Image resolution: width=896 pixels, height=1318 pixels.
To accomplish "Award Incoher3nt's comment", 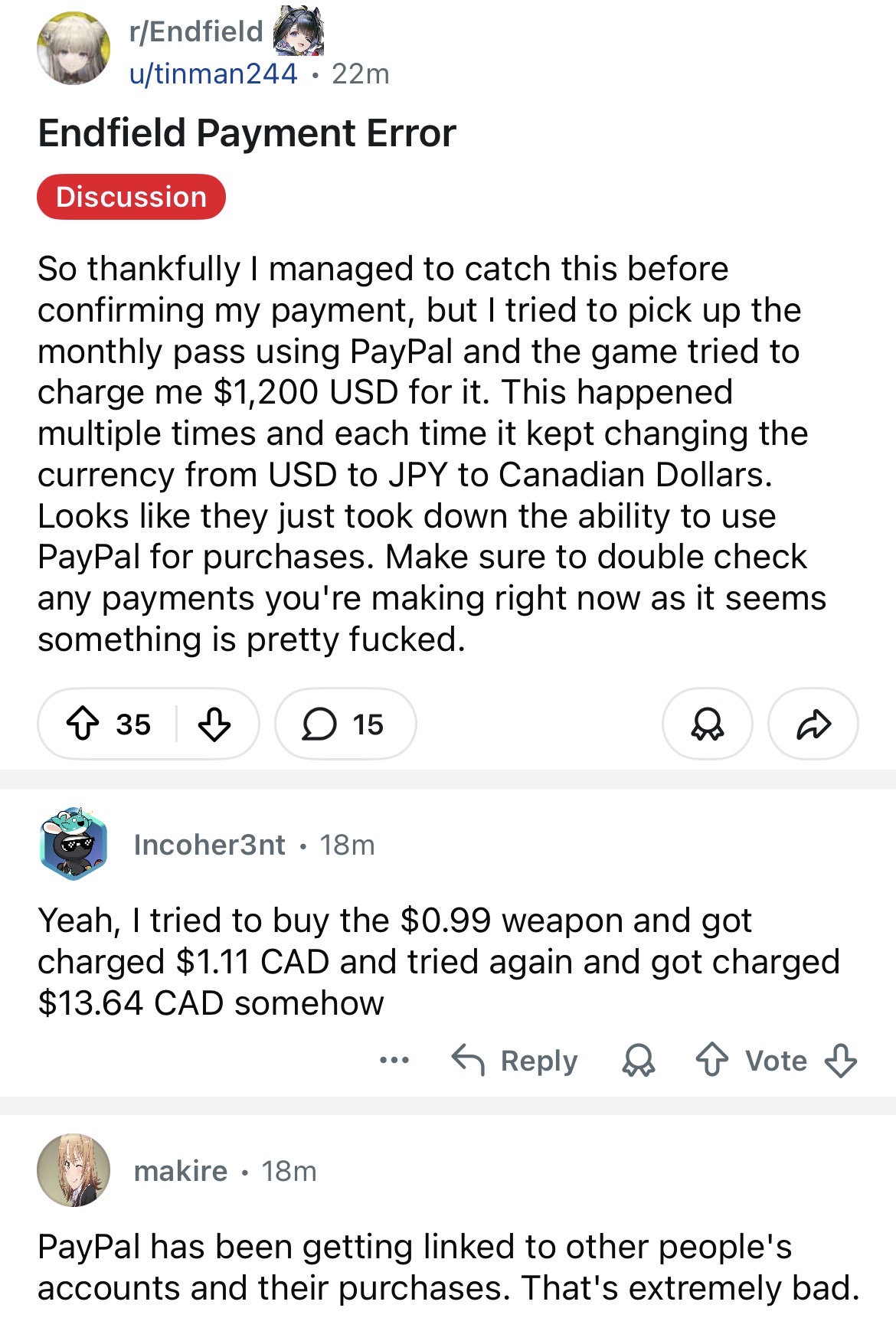I will 638,1061.
